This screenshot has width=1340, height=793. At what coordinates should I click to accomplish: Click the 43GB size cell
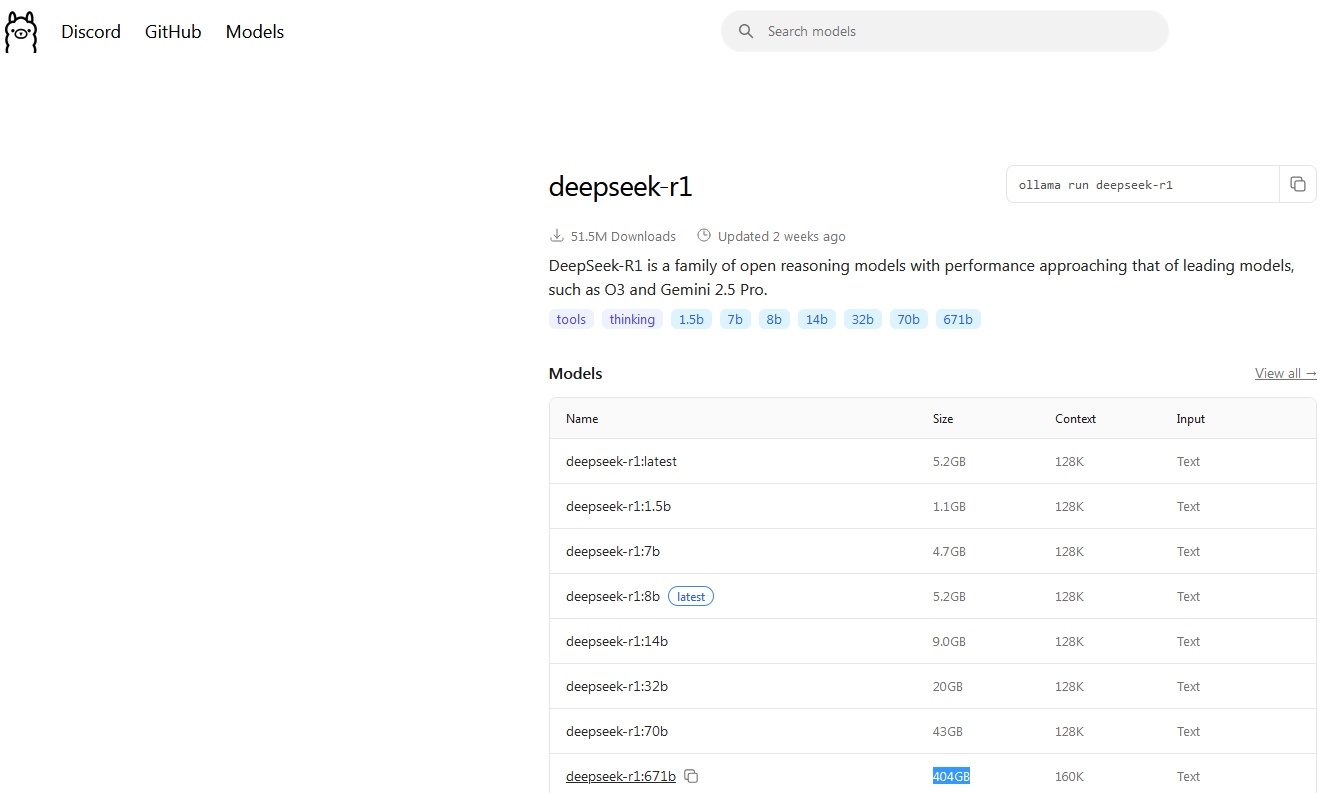pos(948,731)
